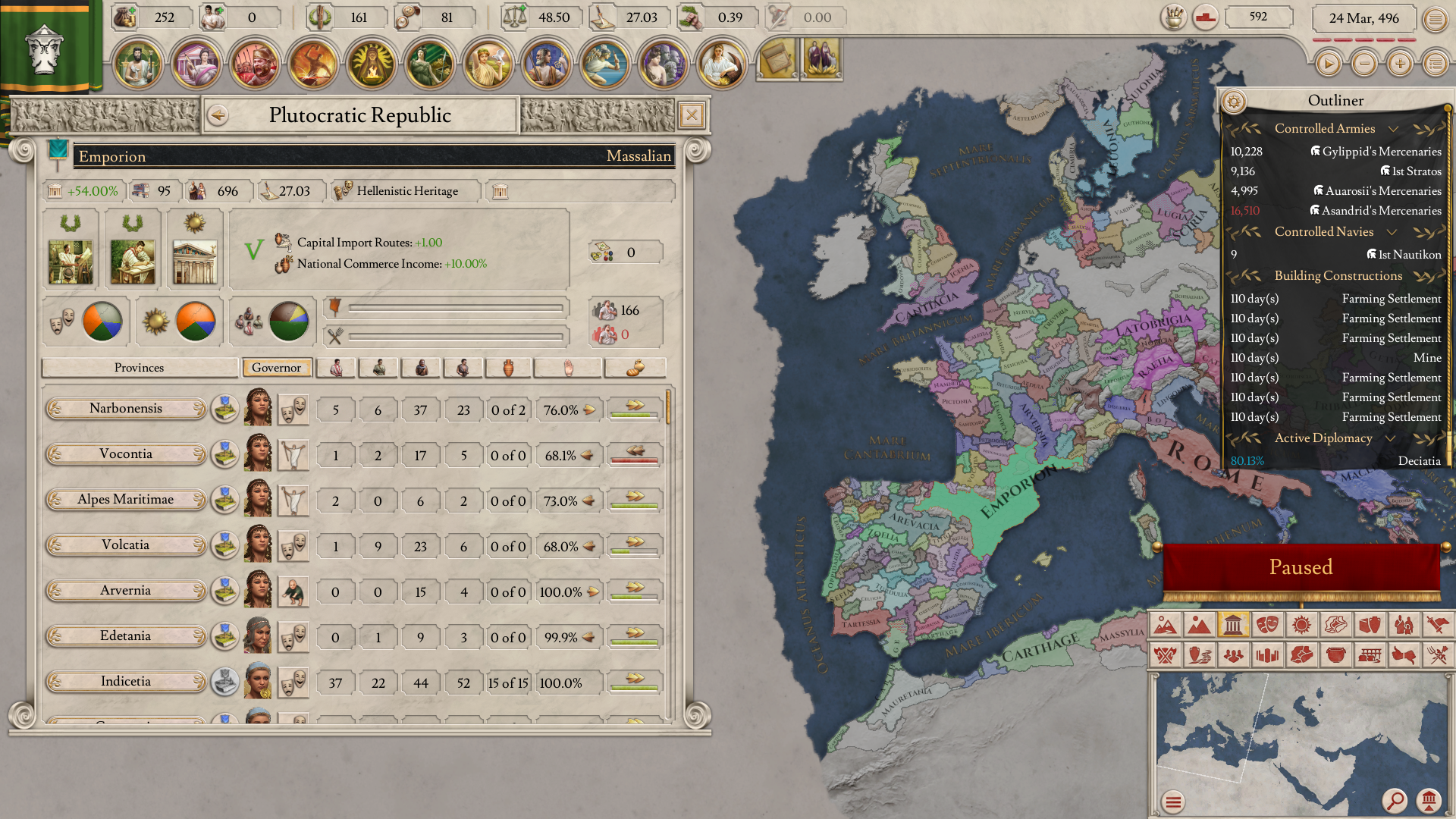Open the Volcatia province button

pos(126,545)
